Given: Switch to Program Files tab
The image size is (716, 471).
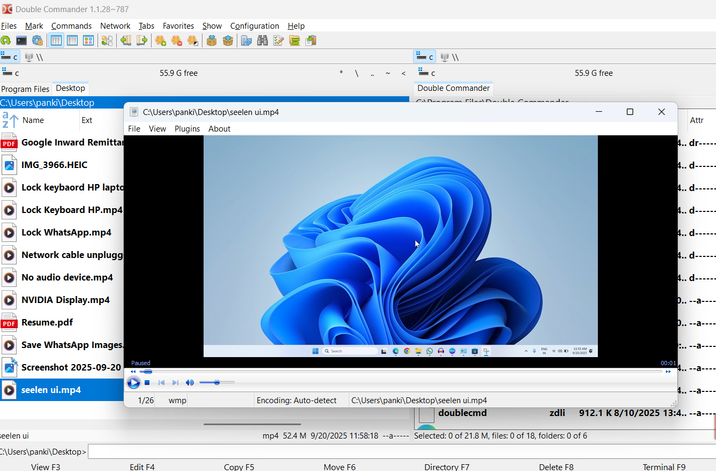Looking at the screenshot, I should pyautogui.click(x=25, y=88).
